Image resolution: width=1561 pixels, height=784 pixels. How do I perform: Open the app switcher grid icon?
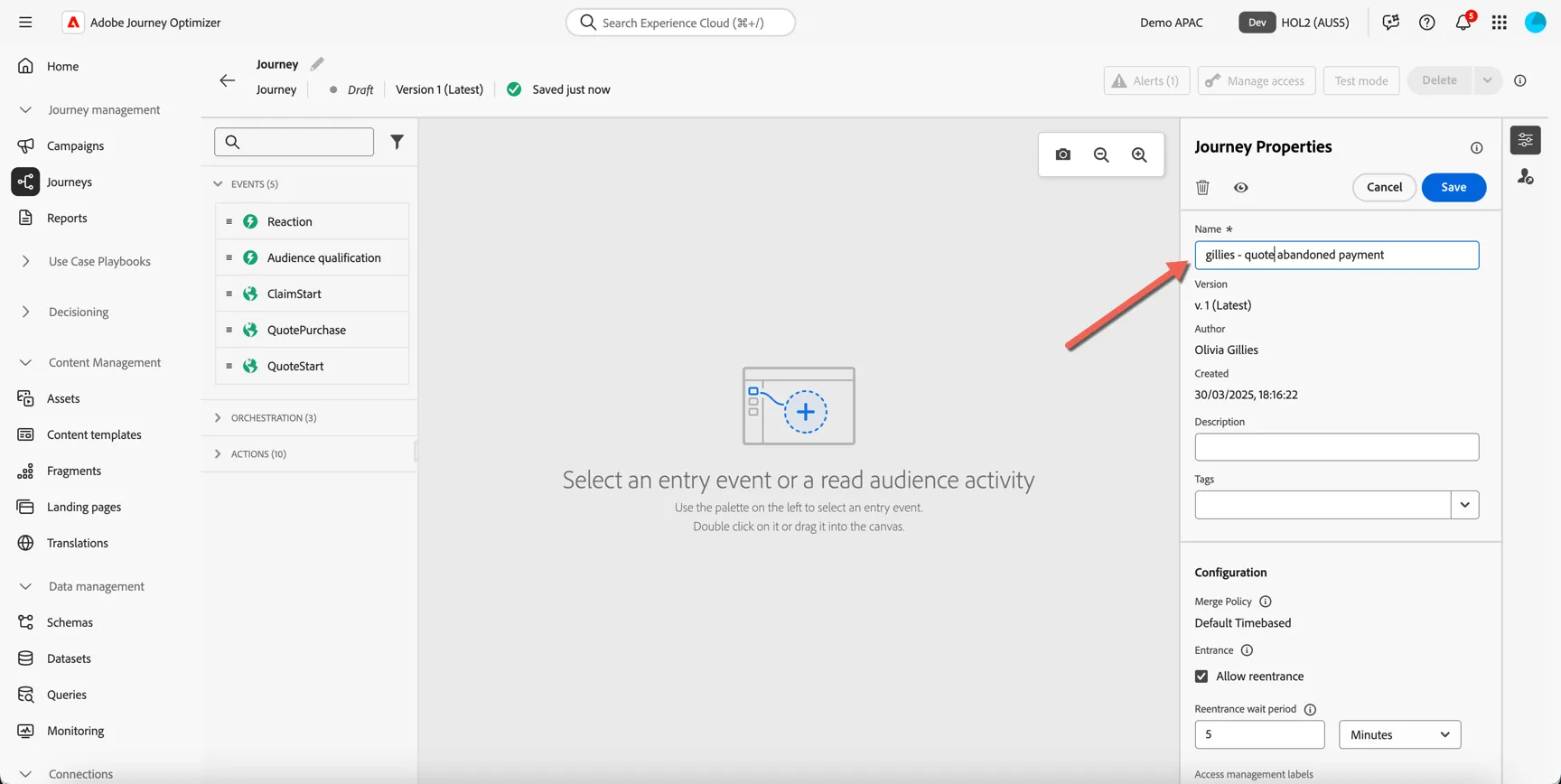(1500, 23)
